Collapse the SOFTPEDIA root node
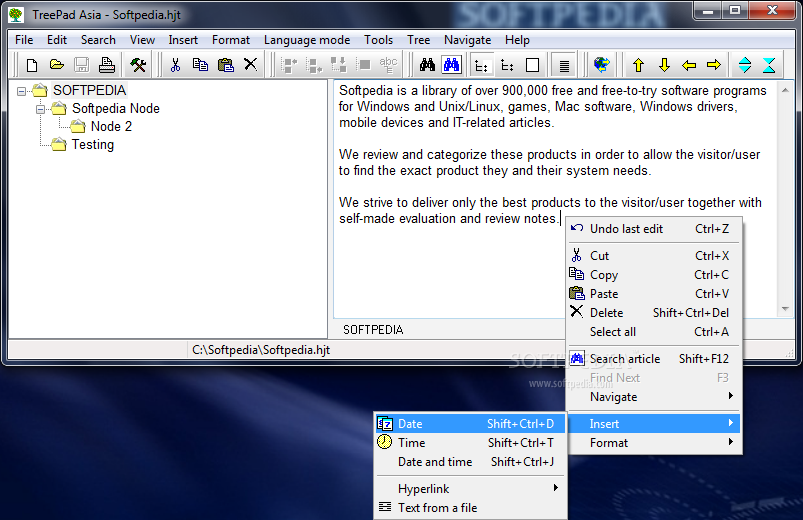The image size is (803, 520). [21, 92]
